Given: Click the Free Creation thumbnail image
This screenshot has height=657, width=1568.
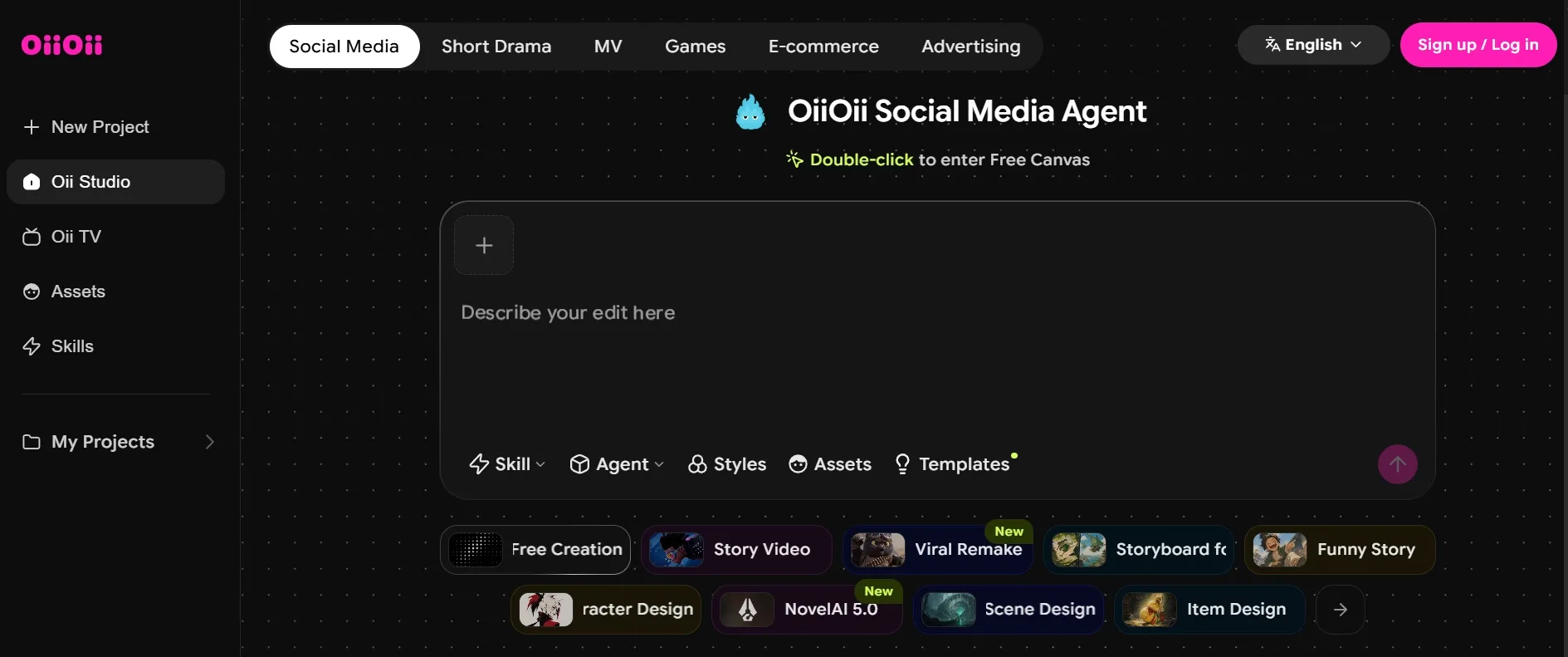Looking at the screenshot, I should [476, 550].
